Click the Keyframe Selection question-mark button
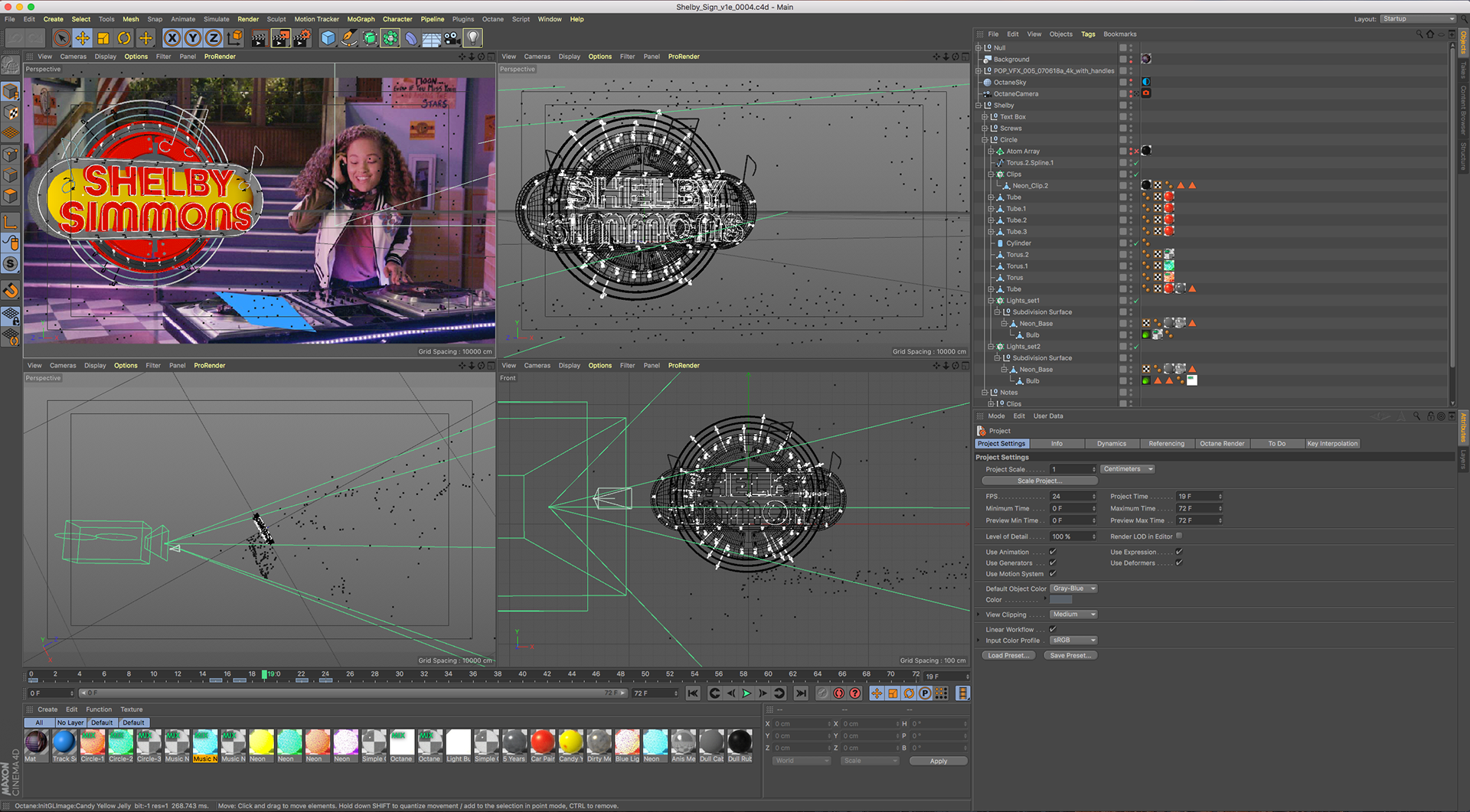The width and height of the screenshot is (1470, 812). click(855, 693)
